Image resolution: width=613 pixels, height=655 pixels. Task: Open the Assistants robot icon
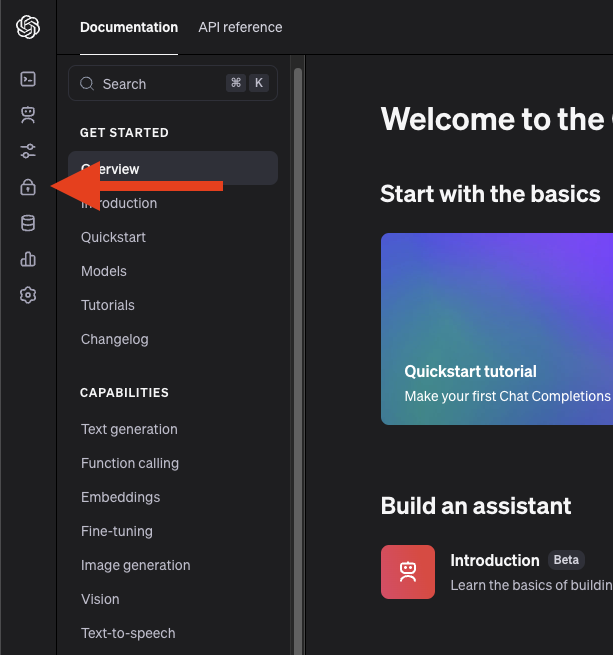pyautogui.click(x=28, y=115)
